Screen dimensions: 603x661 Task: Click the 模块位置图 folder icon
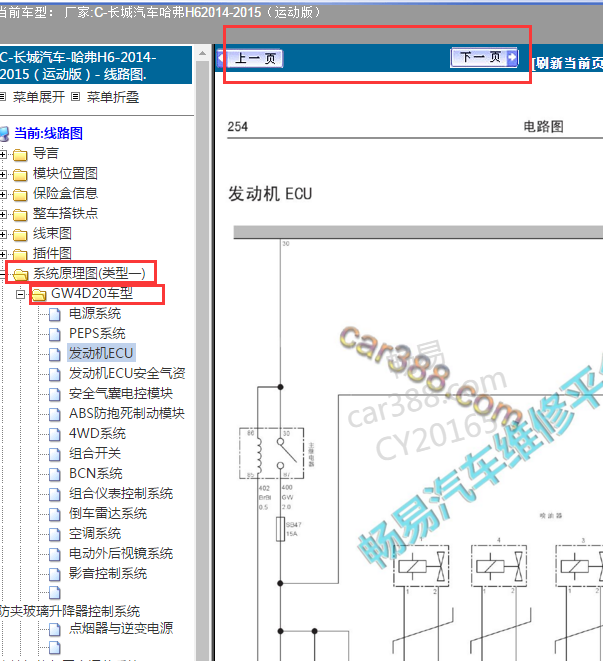(x=20, y=175)
